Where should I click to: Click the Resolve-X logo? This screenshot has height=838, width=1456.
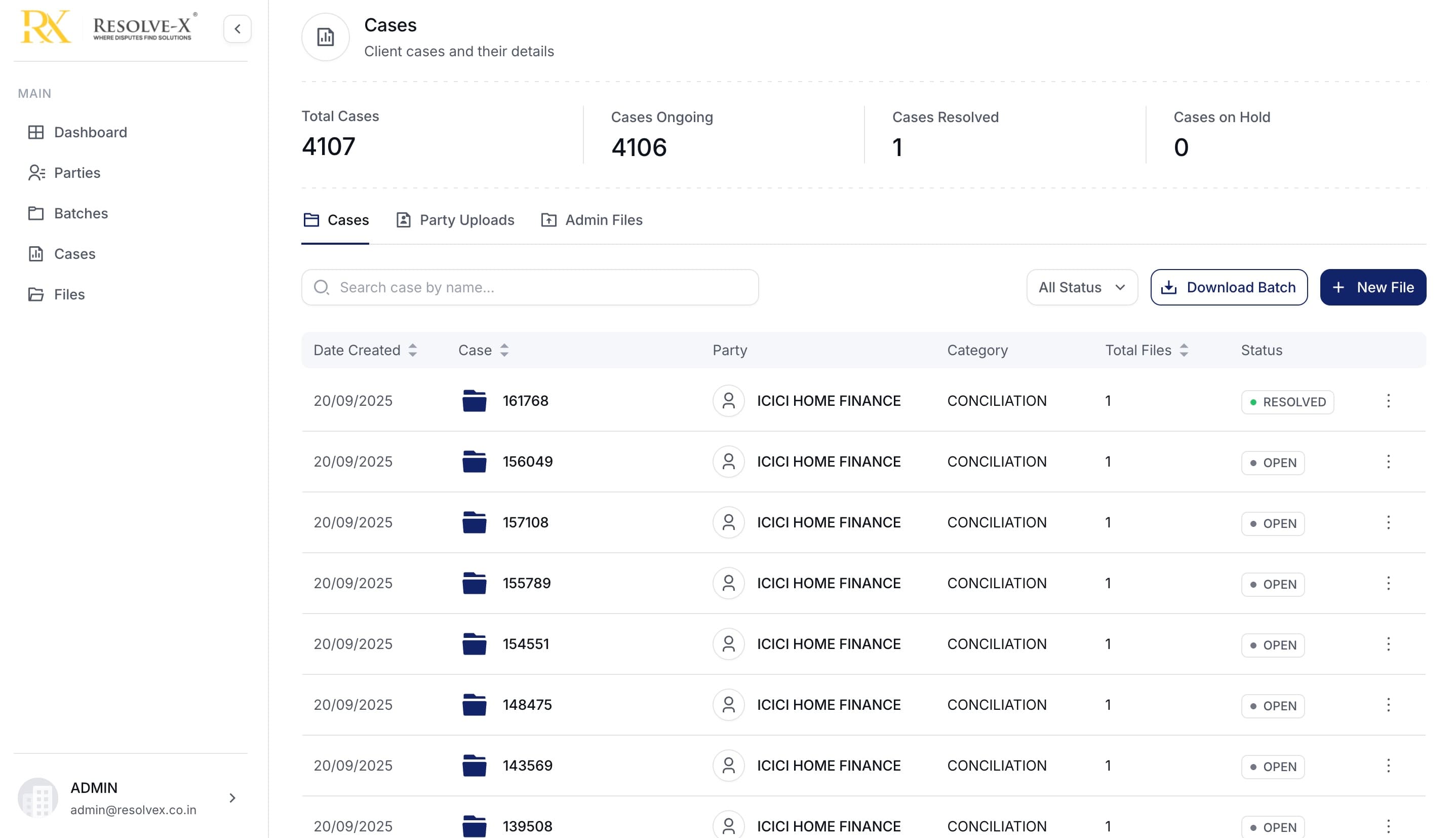pos(109,26)
